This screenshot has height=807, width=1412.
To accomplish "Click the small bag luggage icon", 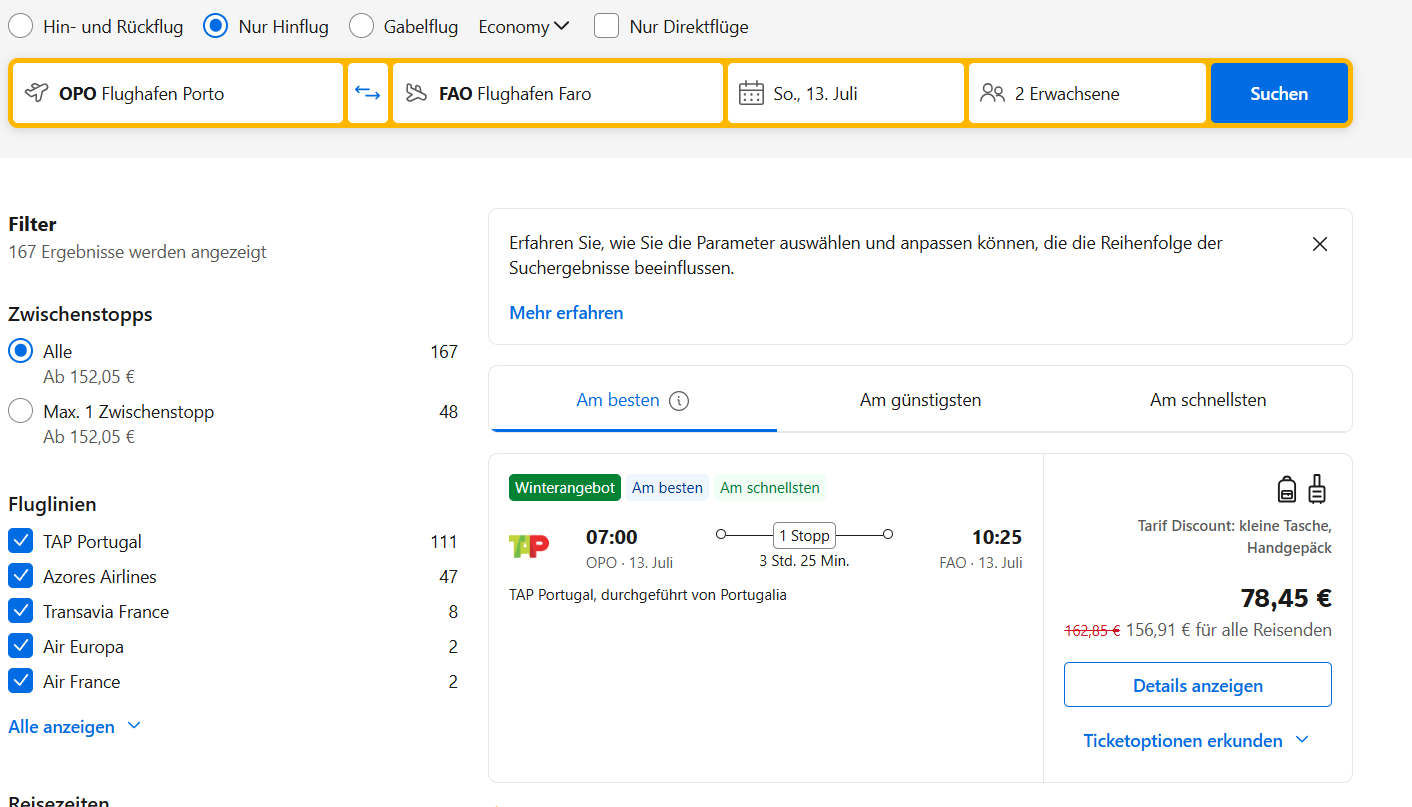I will click(1287, 489).
